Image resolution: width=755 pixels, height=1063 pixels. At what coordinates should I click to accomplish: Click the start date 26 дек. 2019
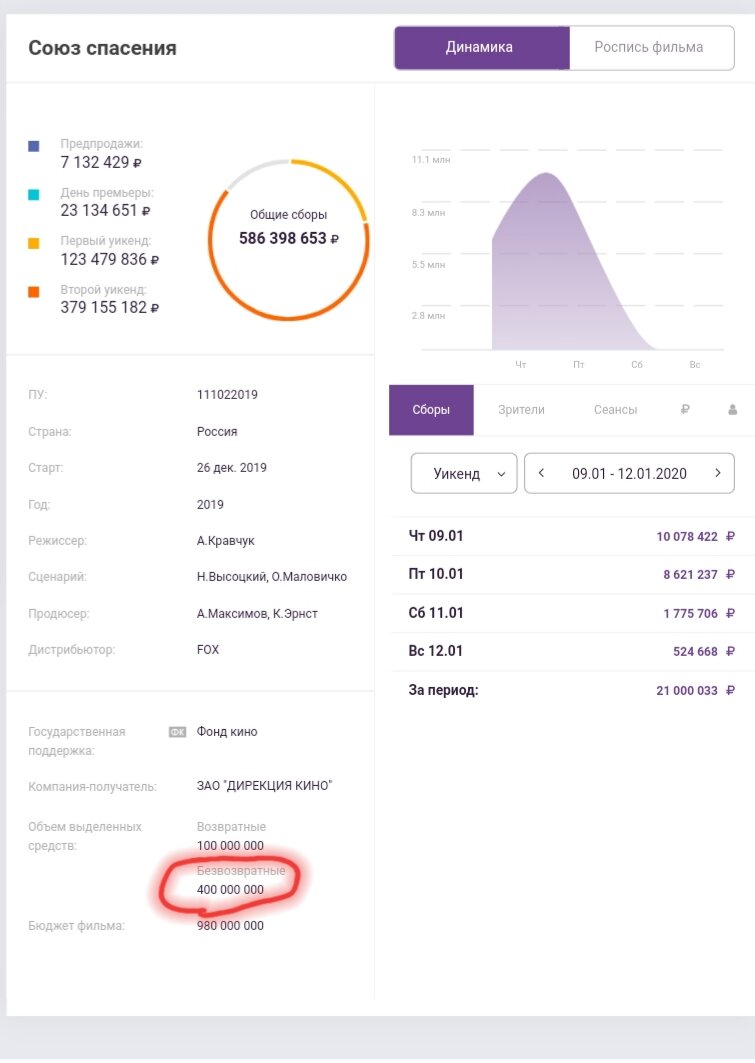tap(232, 468)
